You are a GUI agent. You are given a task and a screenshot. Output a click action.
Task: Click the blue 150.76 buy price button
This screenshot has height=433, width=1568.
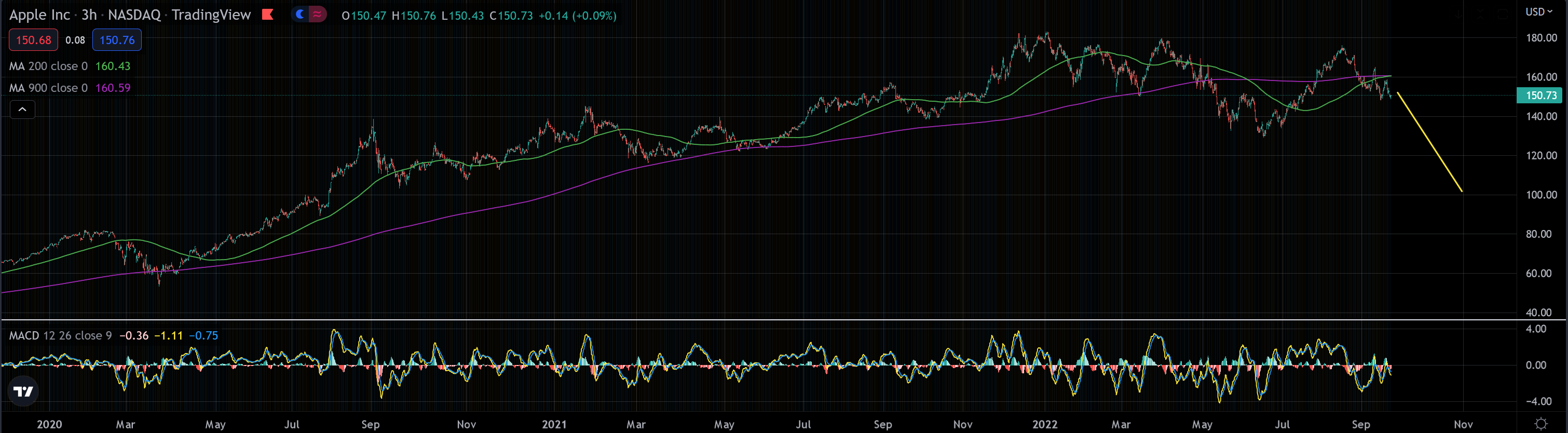tap(117, 40)
